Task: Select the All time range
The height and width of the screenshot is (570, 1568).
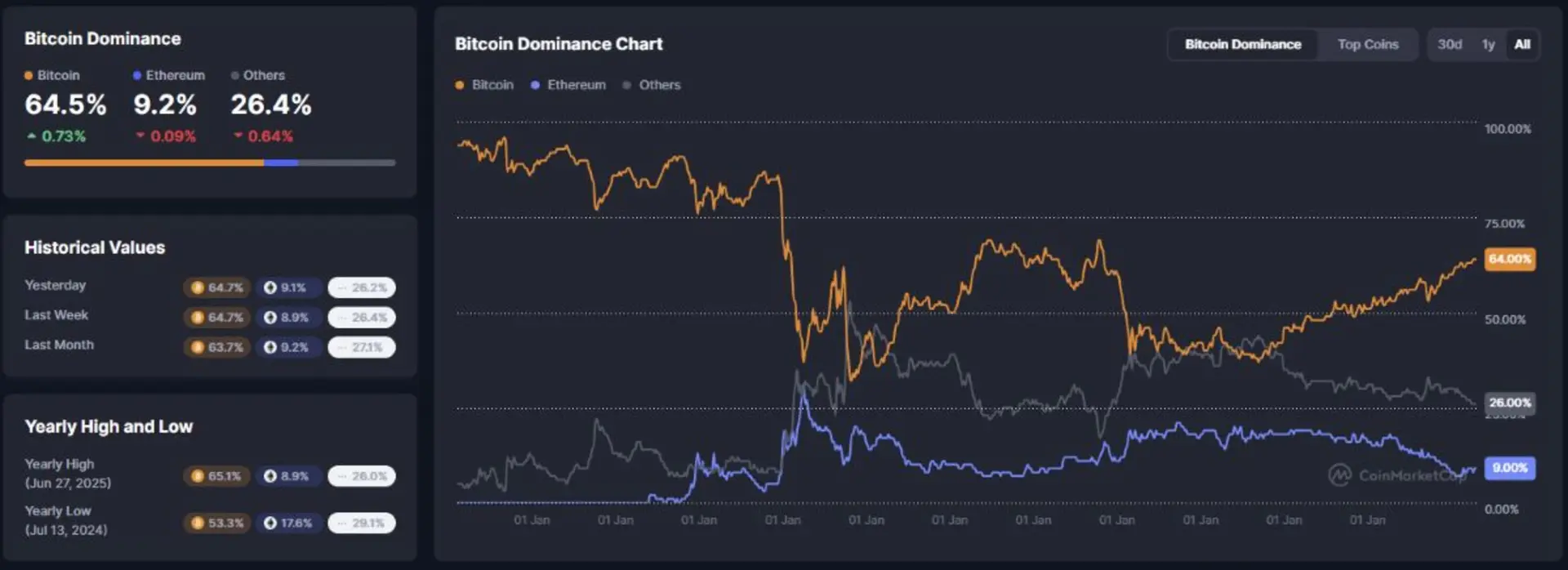Action: click(1522, 44)
